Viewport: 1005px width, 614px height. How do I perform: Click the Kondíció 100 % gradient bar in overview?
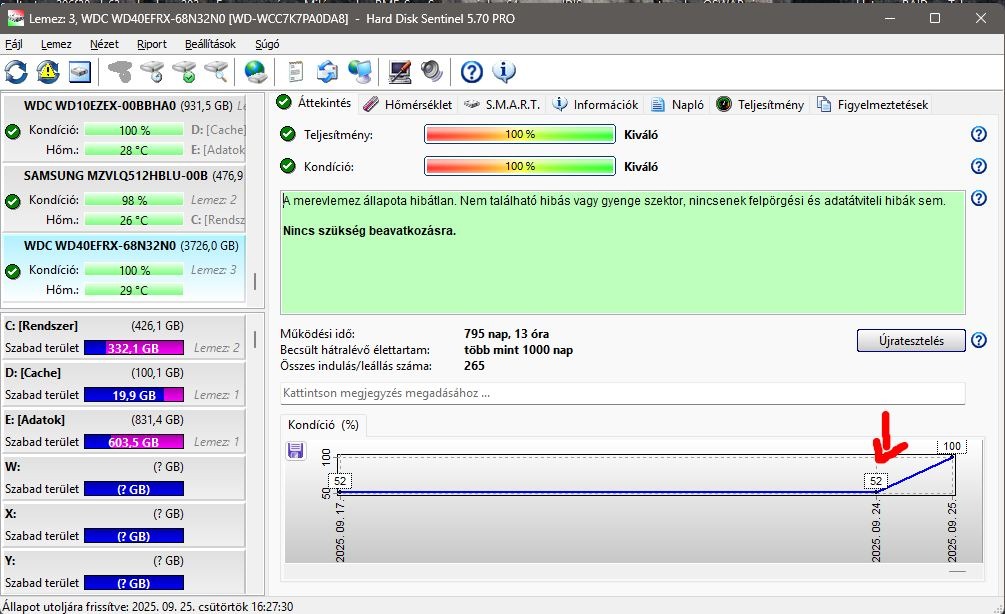520,166
